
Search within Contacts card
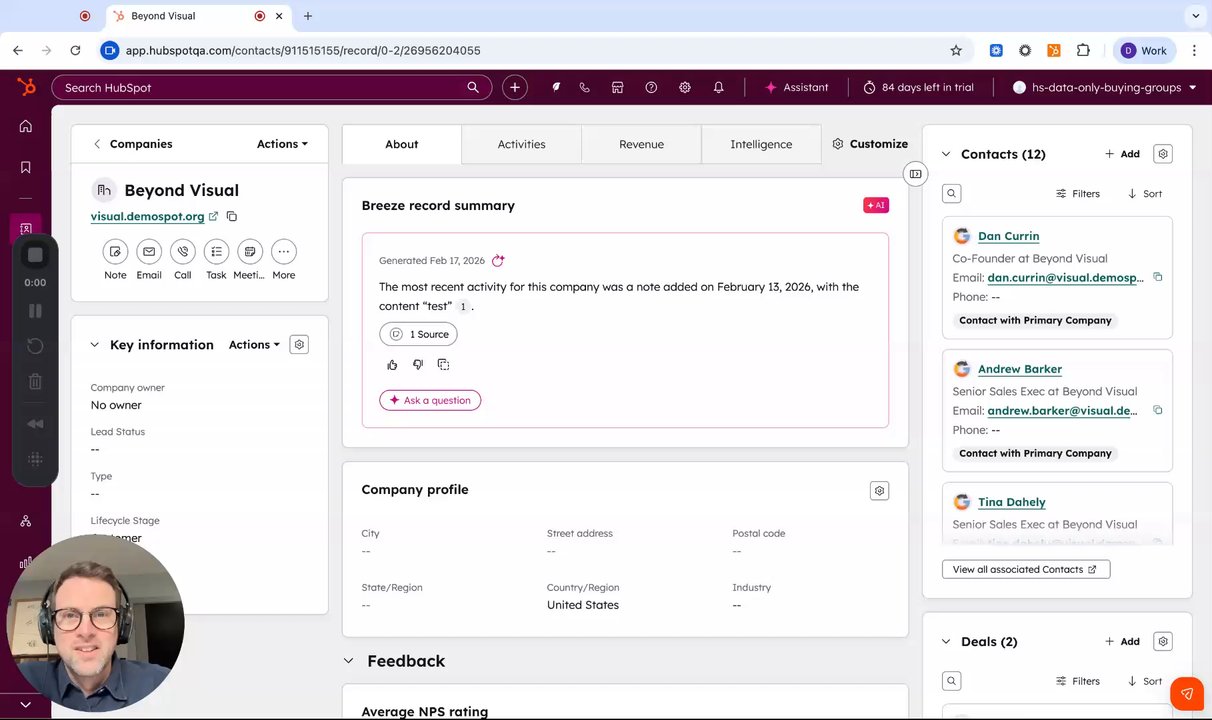click(952, 193)
